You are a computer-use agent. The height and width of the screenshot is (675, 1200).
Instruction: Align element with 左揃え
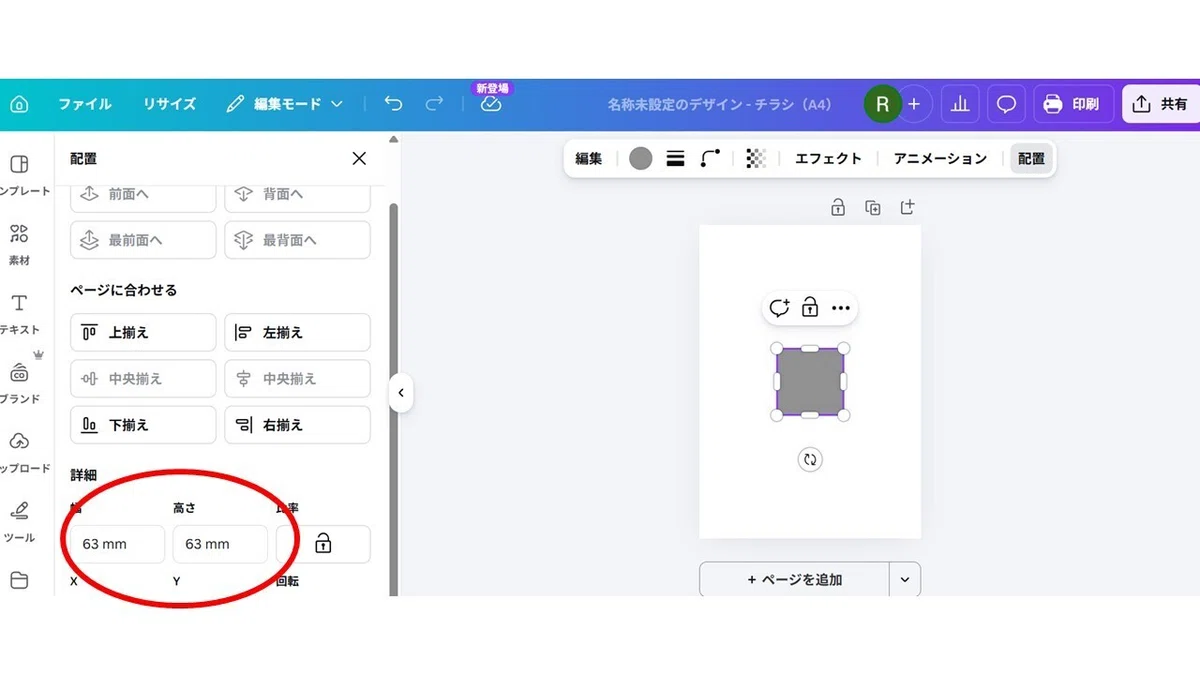click(x=297, y=332)
